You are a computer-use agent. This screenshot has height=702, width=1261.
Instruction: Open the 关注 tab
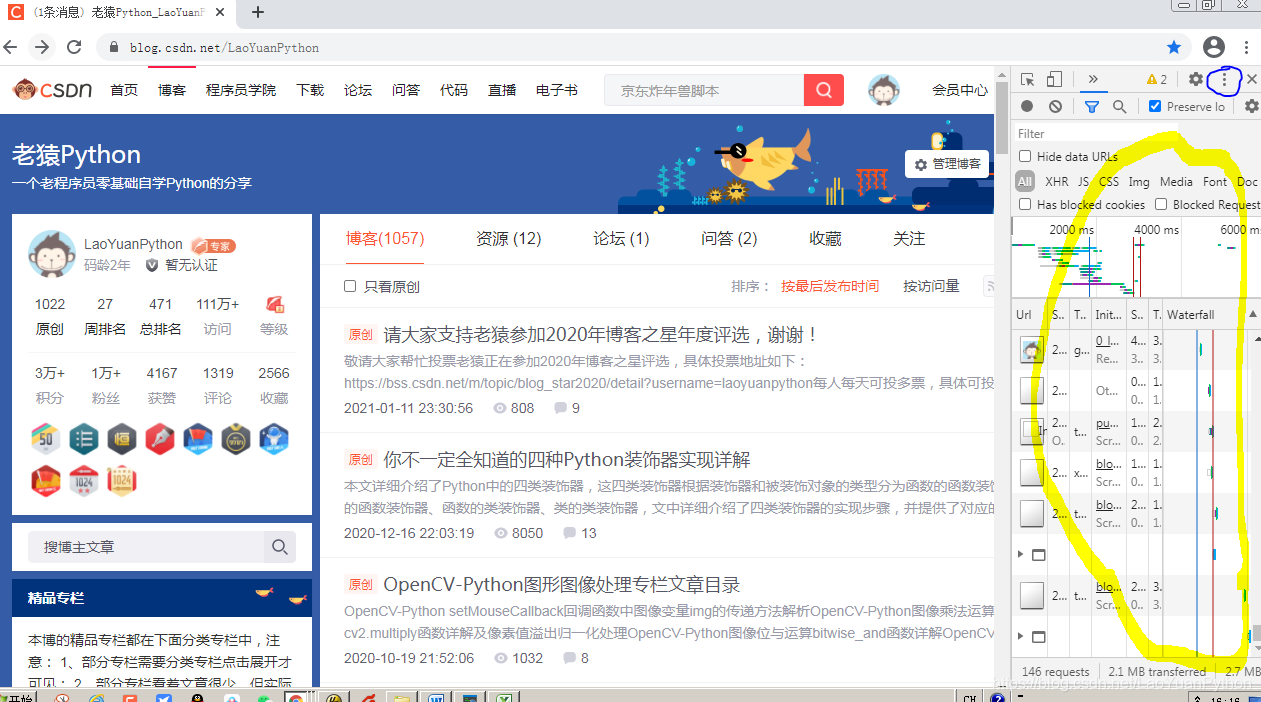tap(909, 239)
